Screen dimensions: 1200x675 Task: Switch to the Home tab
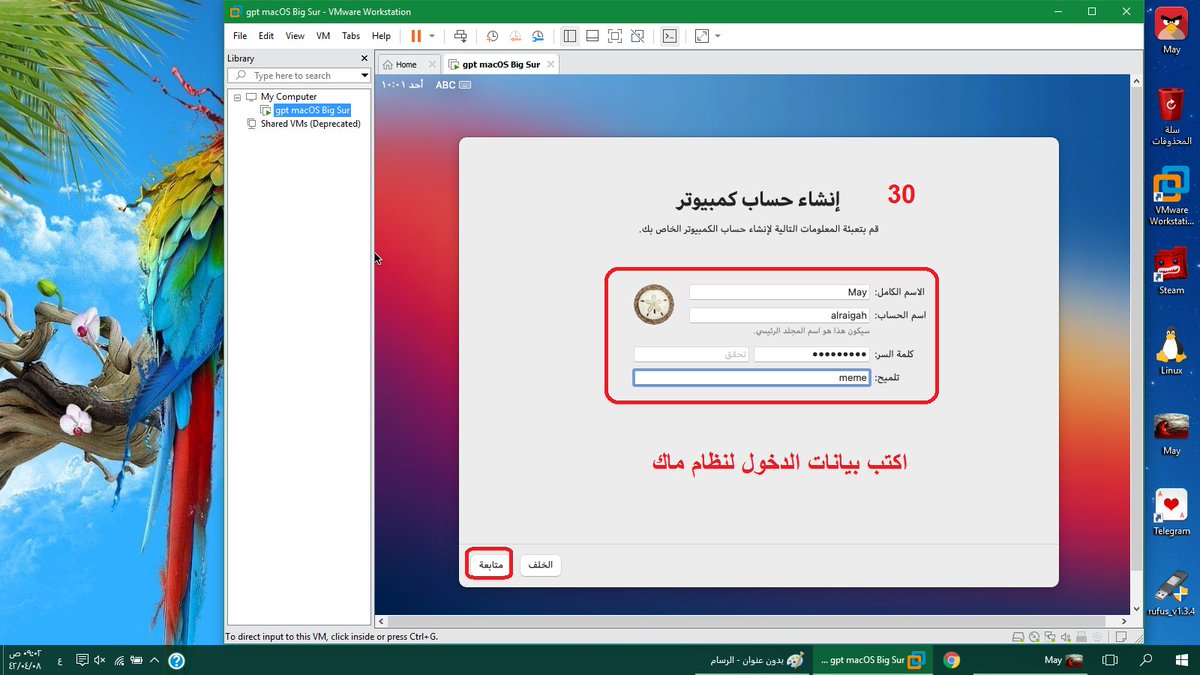pos(406,64)
